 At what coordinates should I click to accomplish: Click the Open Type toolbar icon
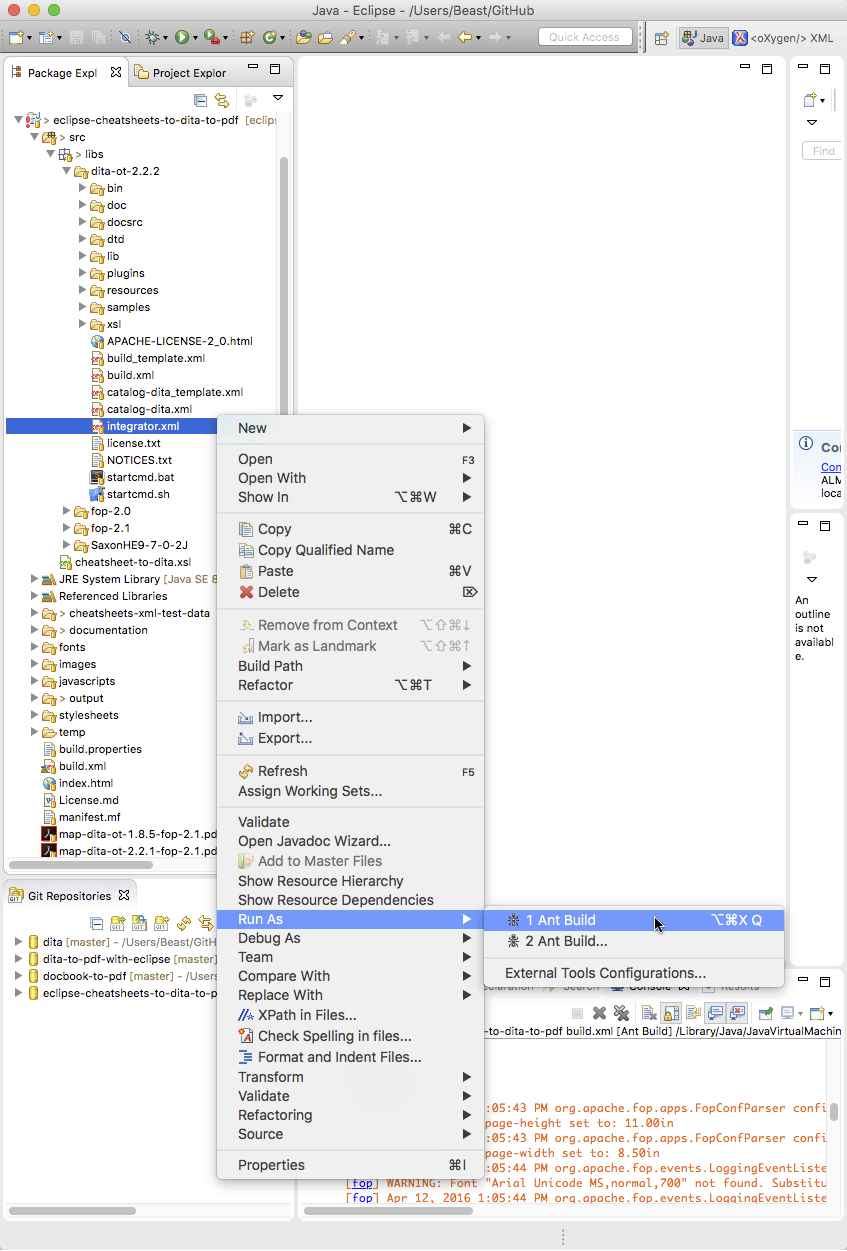tap(303, 37)
